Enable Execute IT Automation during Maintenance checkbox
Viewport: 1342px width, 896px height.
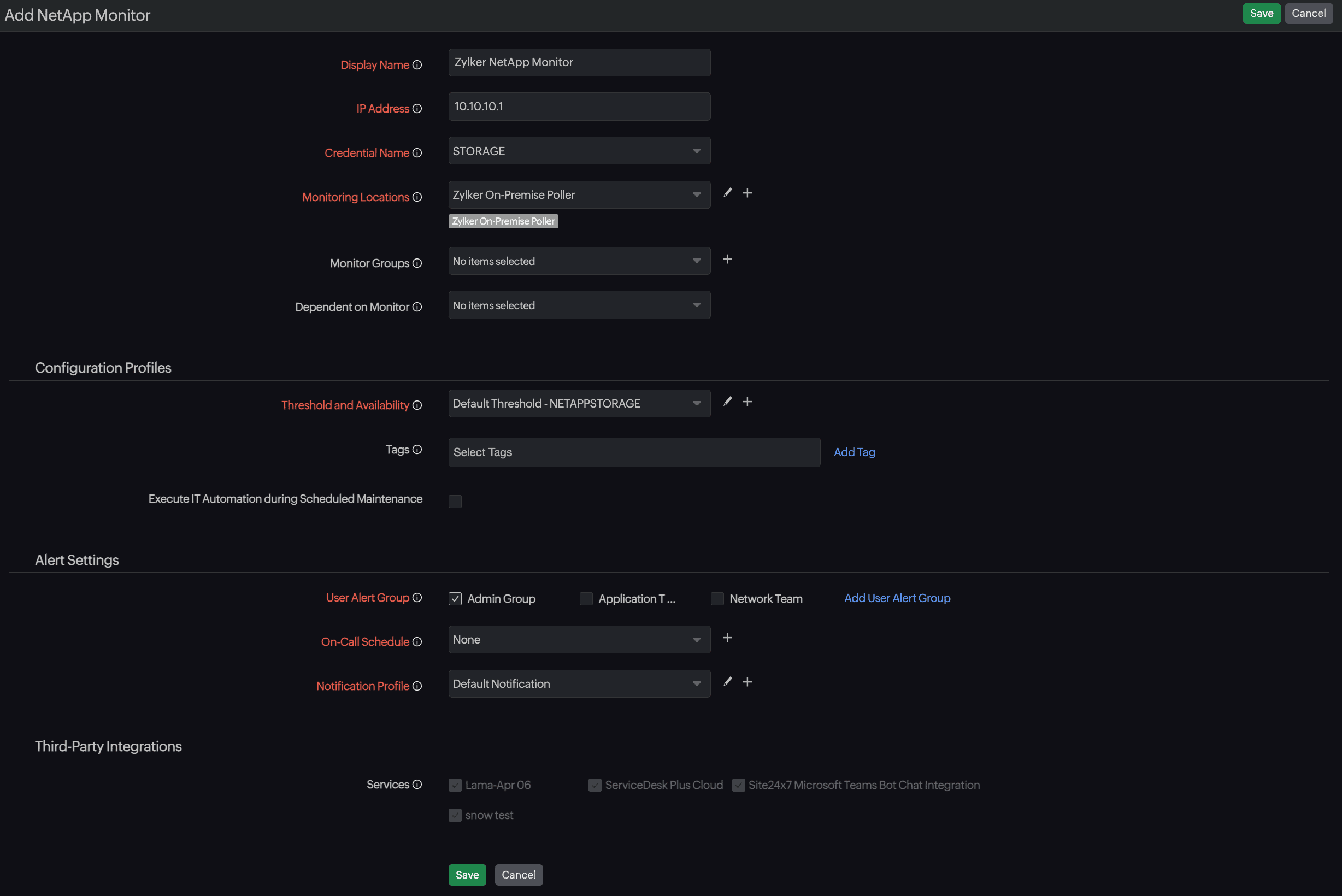(455, 501)
